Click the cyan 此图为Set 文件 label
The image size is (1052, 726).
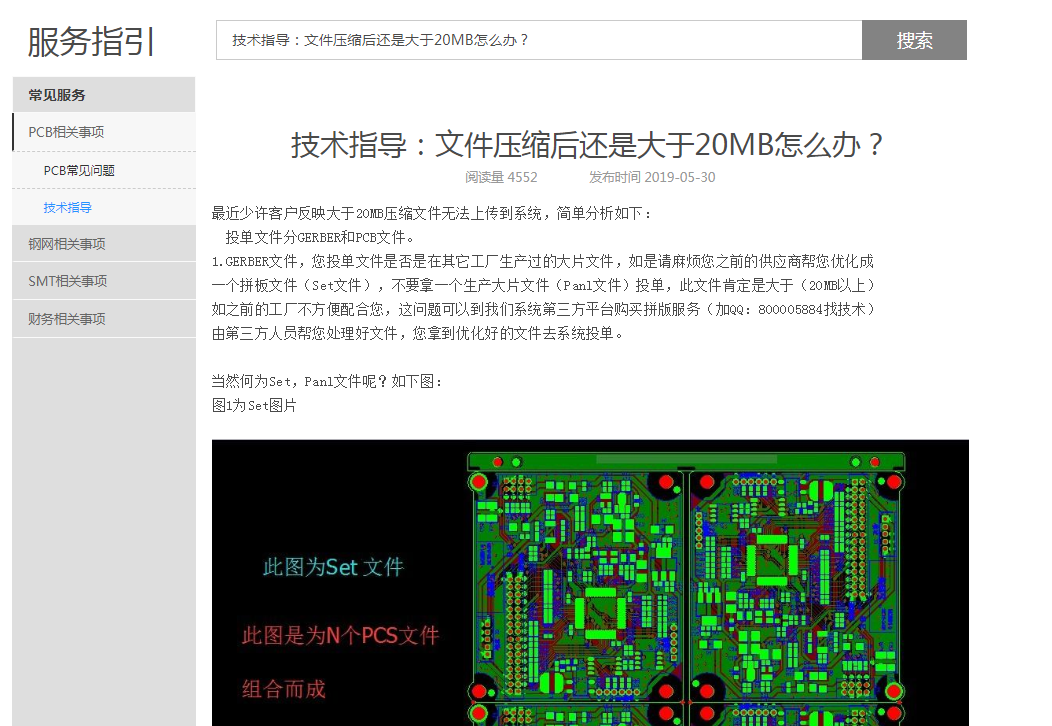click(333, 567)
